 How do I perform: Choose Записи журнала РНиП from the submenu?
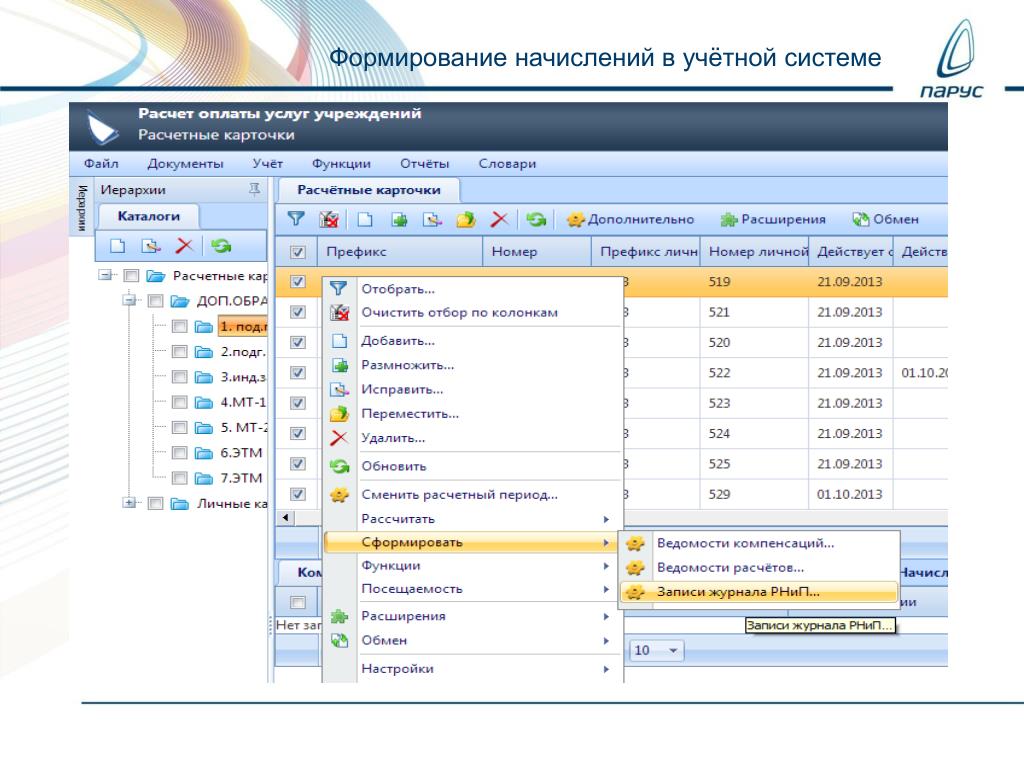pyautogui.click(x=758, y=592)
